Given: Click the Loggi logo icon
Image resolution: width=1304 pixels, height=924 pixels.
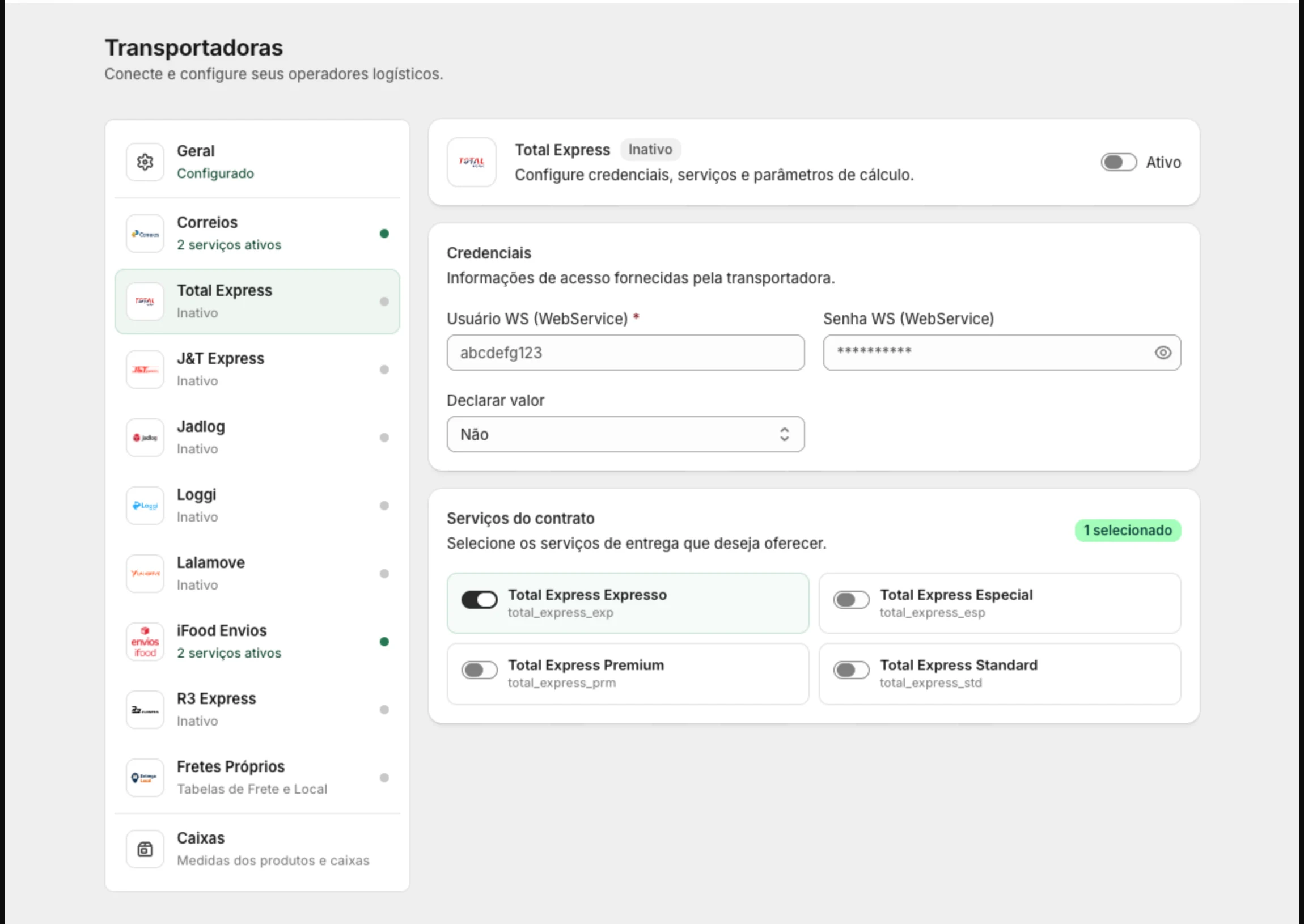Looking at the screenshot, I should [x=145, y=506].
